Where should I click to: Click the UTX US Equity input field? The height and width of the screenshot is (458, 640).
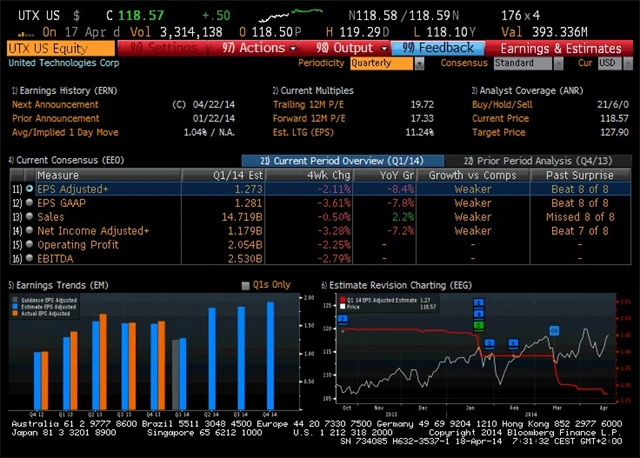[x=60, y=47]
